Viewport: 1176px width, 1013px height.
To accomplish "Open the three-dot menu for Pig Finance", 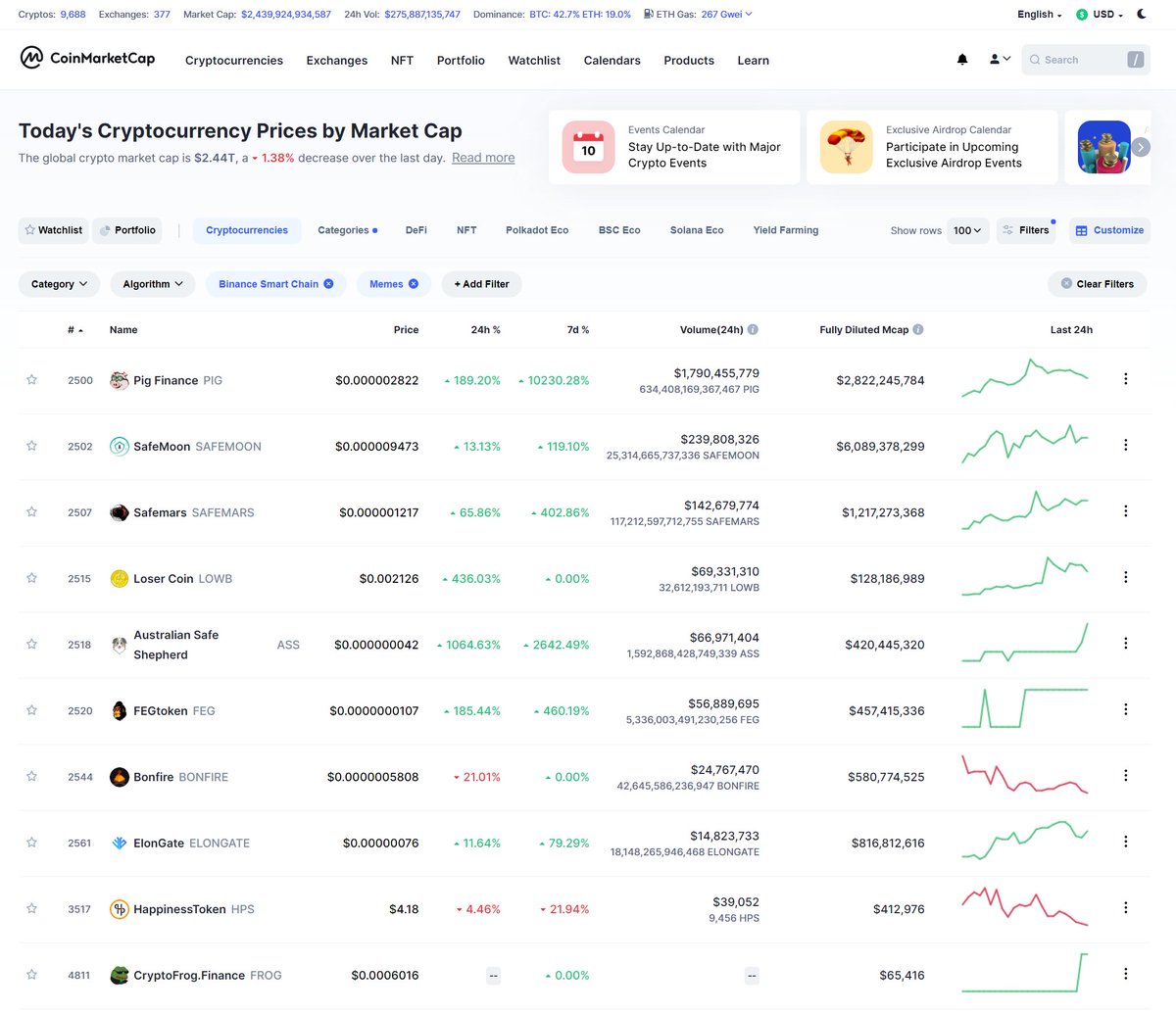I will coord(1125,379).
